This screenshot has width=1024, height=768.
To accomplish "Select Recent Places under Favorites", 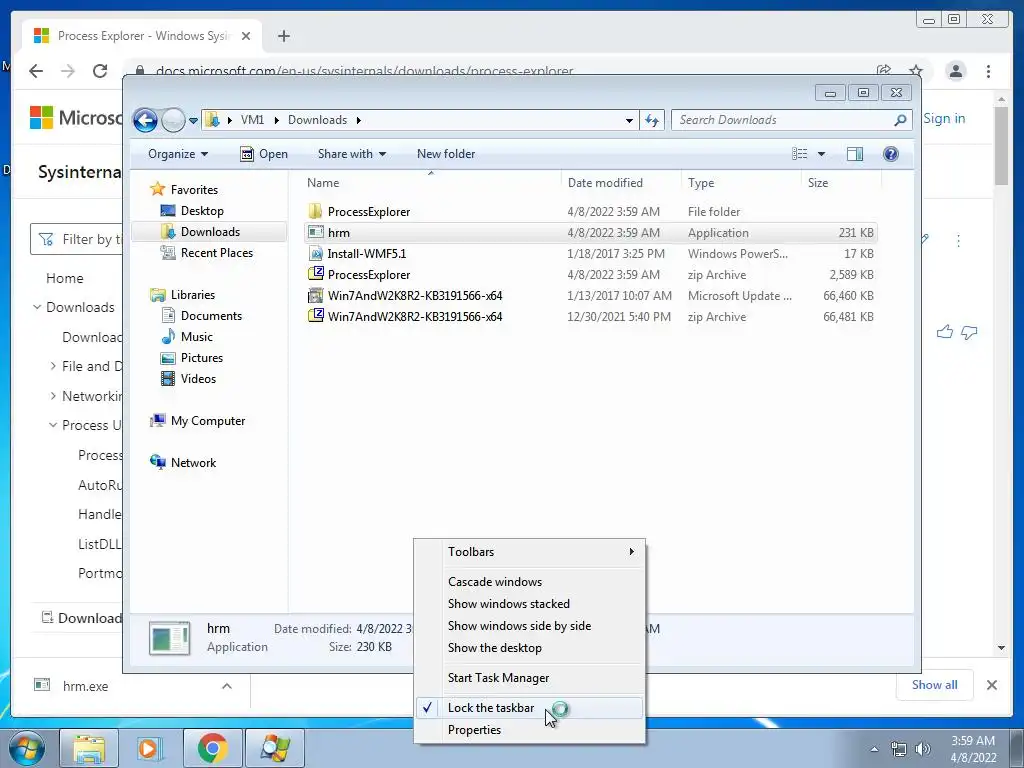I will [x=216, y=253].
